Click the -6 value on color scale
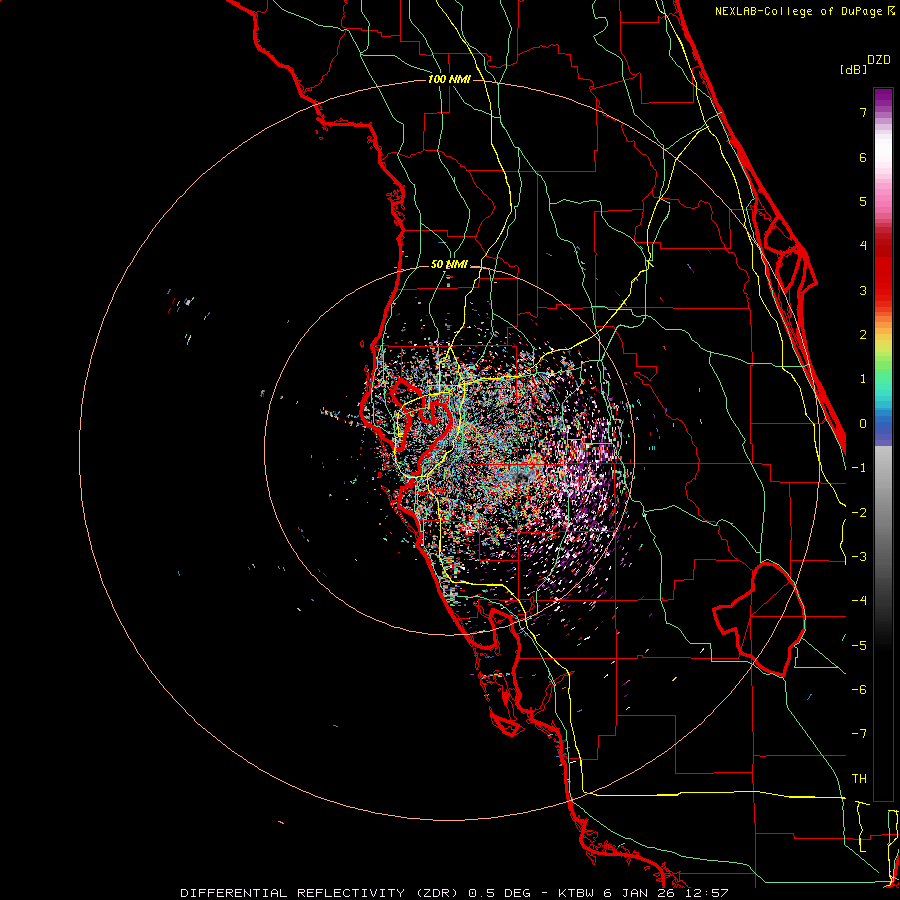900x900 pixels. tap(859, 689)
